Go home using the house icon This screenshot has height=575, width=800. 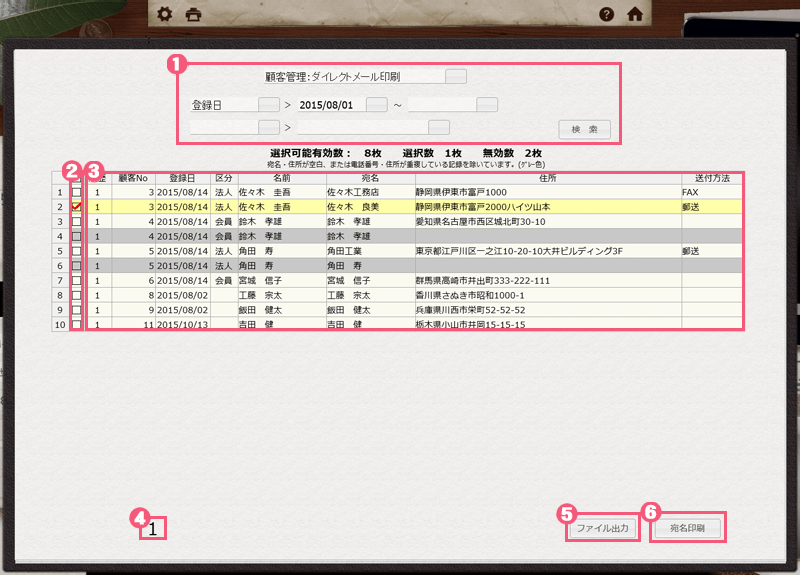[x=634, y=14]
